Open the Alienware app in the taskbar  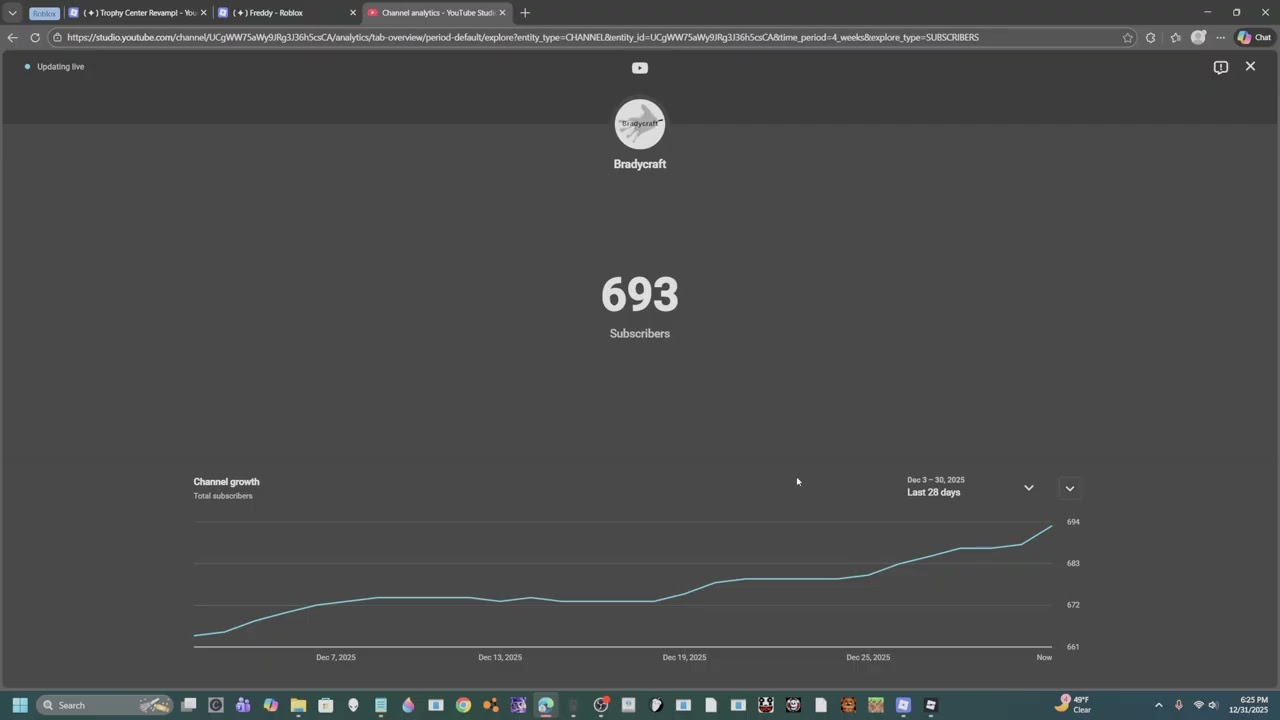coord(353,705)
